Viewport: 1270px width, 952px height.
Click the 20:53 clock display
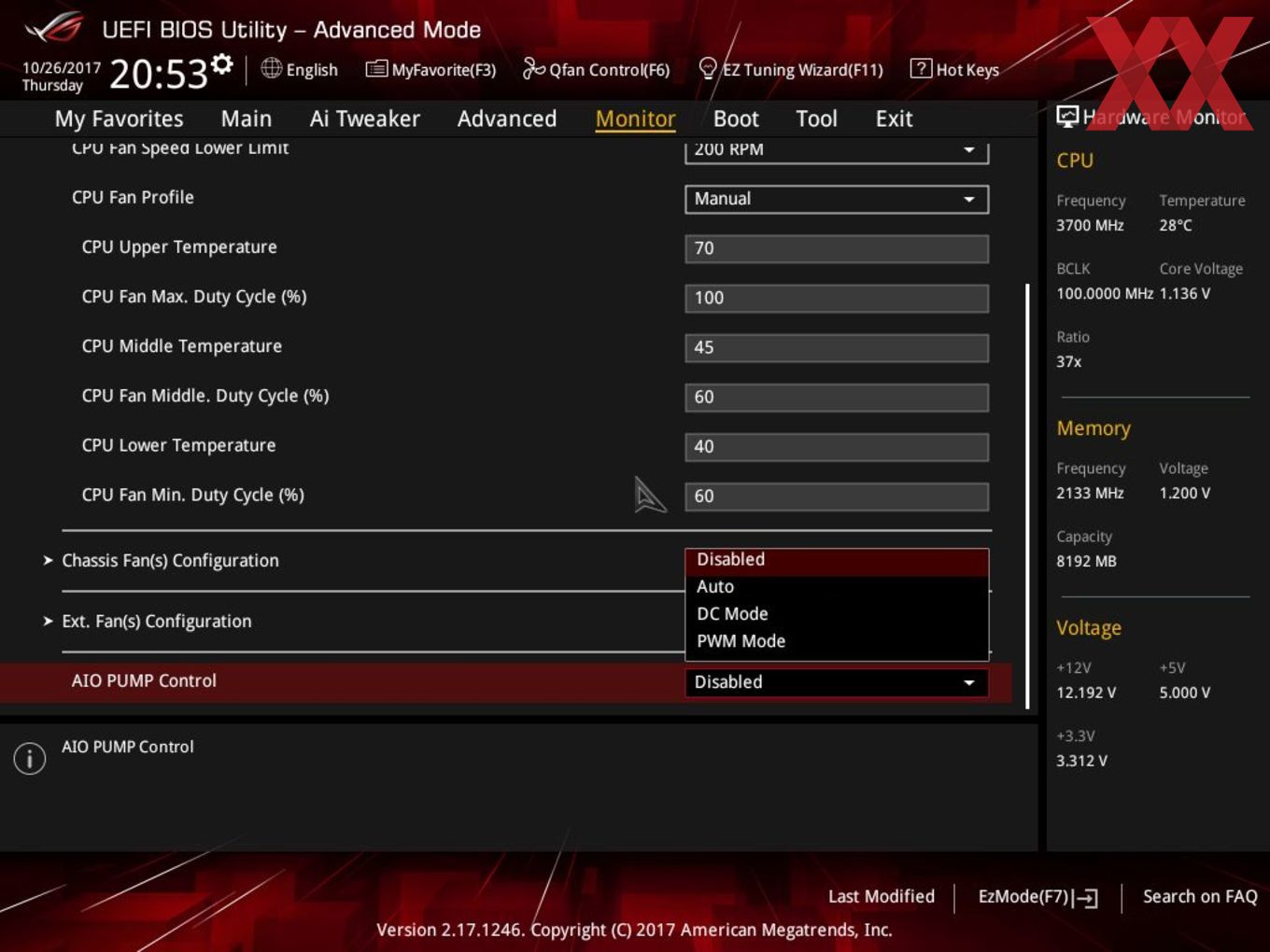coord(159,74)
